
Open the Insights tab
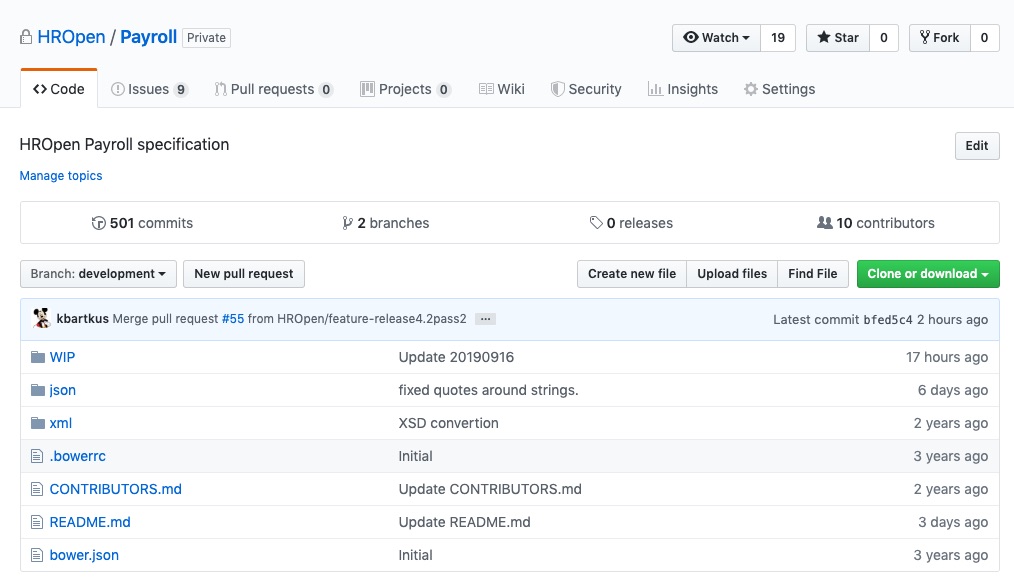[x=683, y=89]
